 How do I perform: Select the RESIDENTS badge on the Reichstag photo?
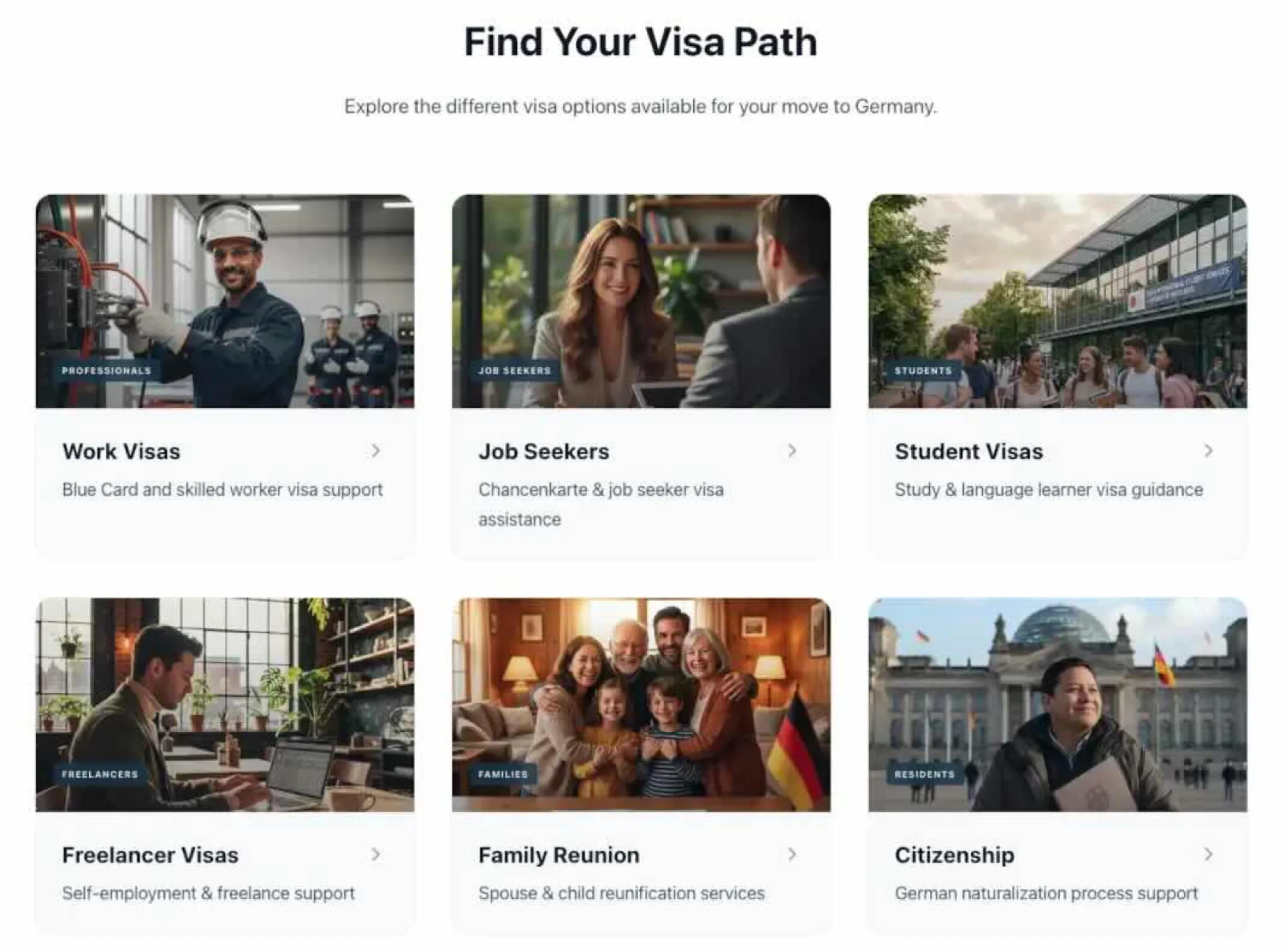point(924,774)
